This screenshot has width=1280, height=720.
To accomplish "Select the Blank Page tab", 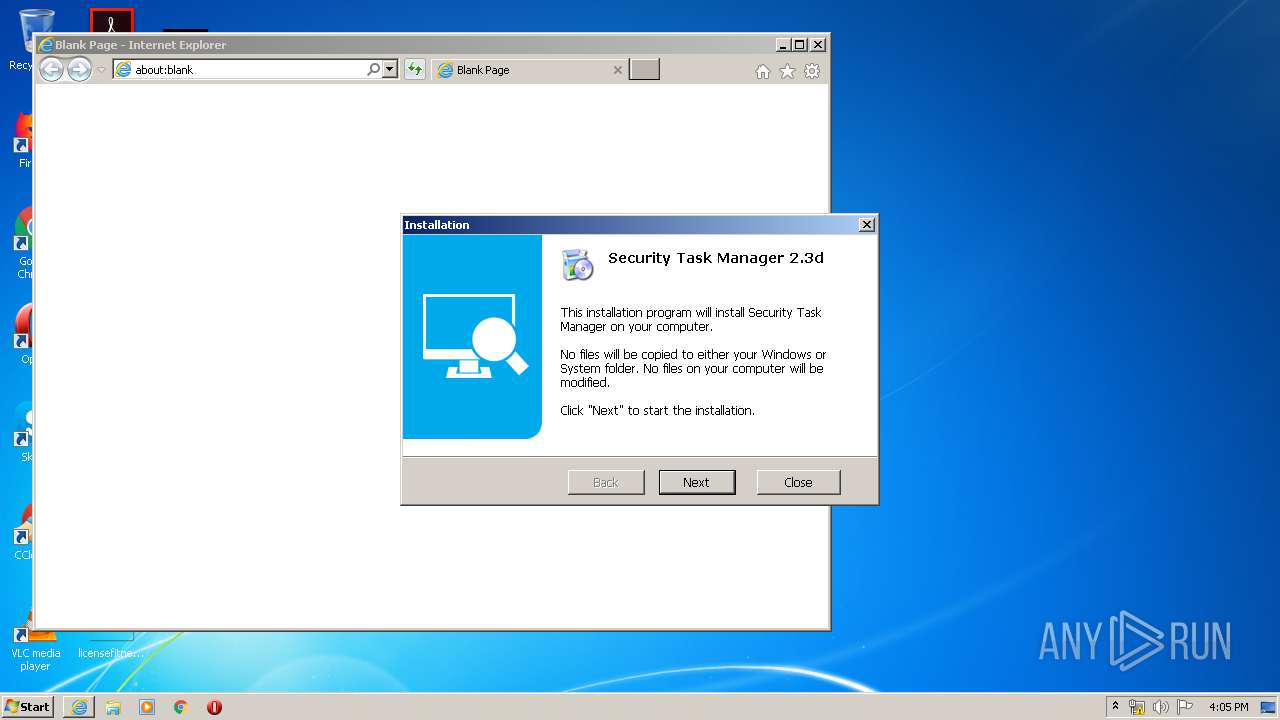I will click(530, 70).
